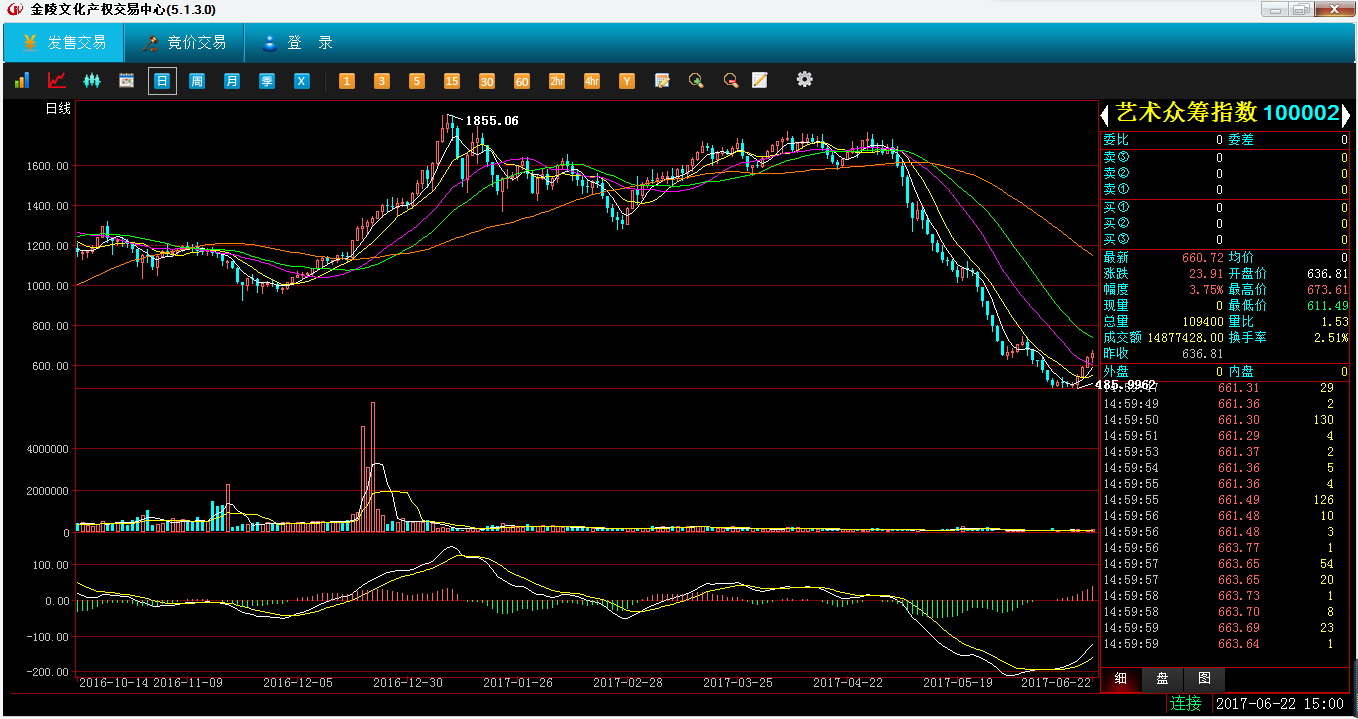This screenshot has width=1358, height=719.
Task: Click the tick price 663.70
Action: tap(1238, 612)
